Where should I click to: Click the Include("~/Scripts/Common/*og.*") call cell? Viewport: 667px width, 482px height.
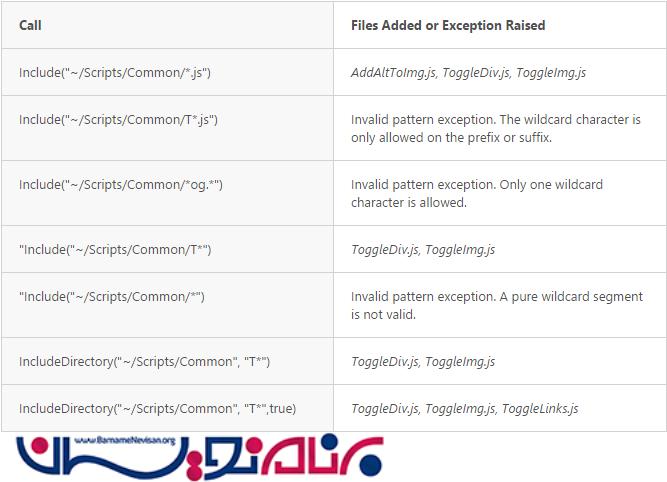pyautogui.click(x=121, y=185)
